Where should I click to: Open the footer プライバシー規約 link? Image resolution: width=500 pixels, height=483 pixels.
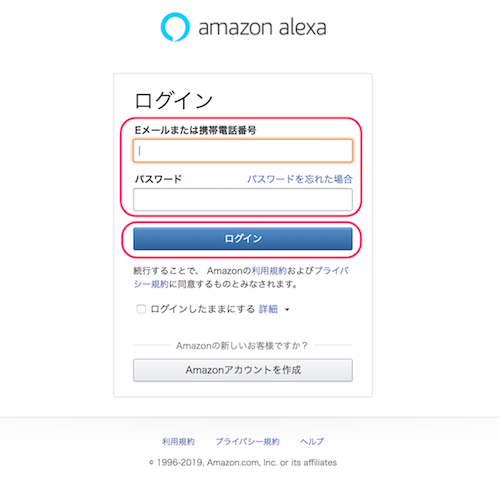247,442
